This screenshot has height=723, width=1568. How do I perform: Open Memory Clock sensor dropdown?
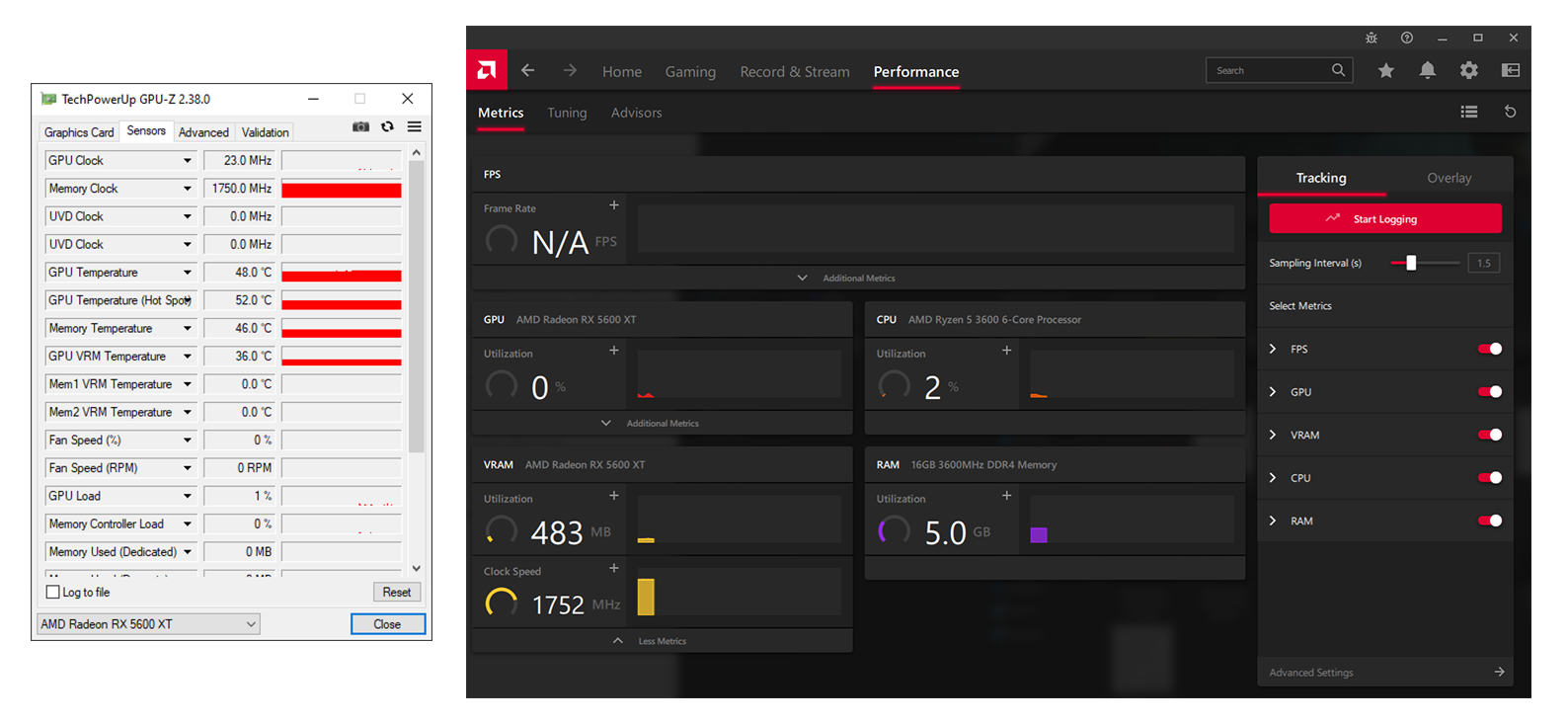[188, 189]
